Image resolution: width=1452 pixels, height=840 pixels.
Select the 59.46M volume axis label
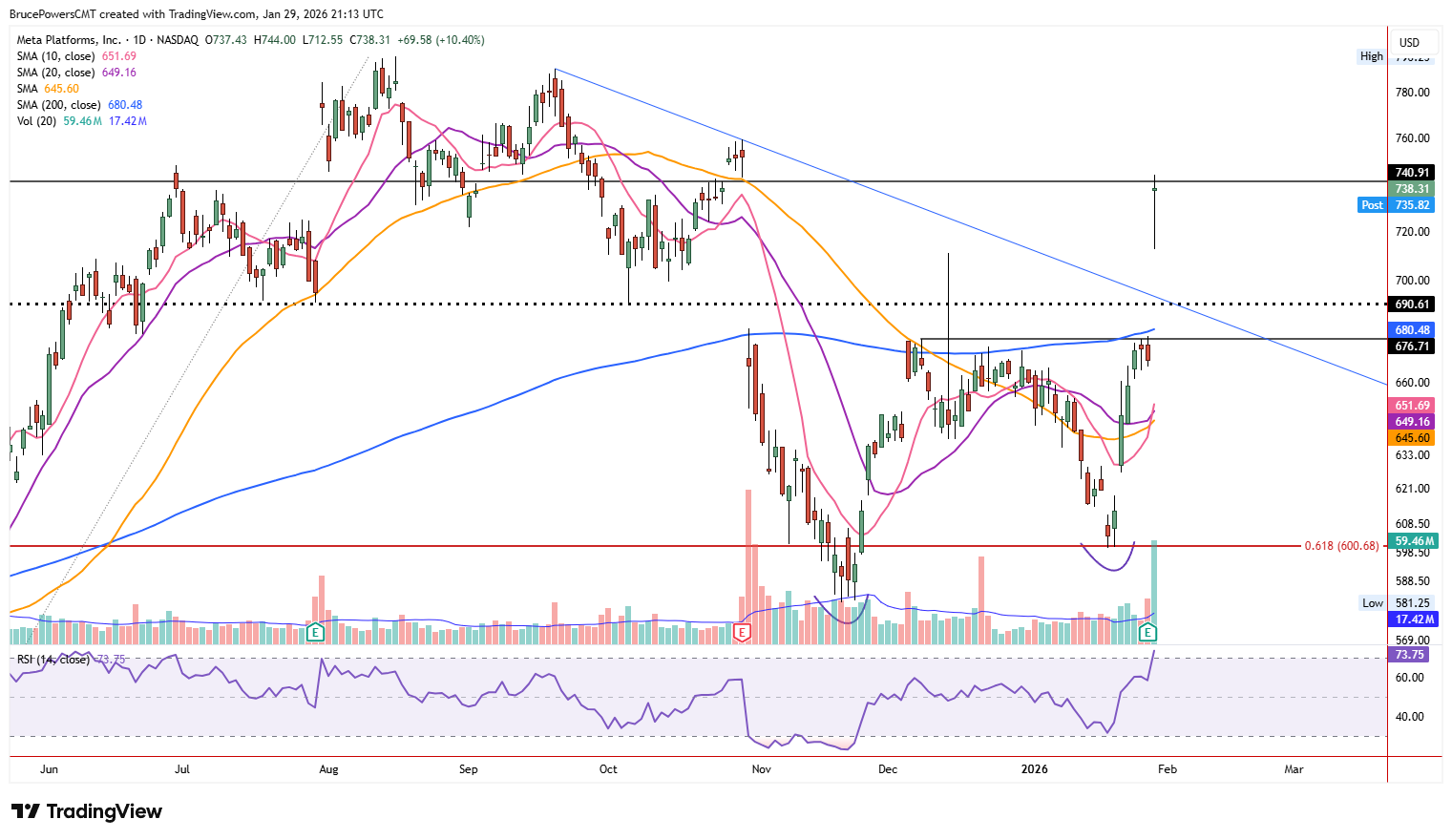point(1412,541)
